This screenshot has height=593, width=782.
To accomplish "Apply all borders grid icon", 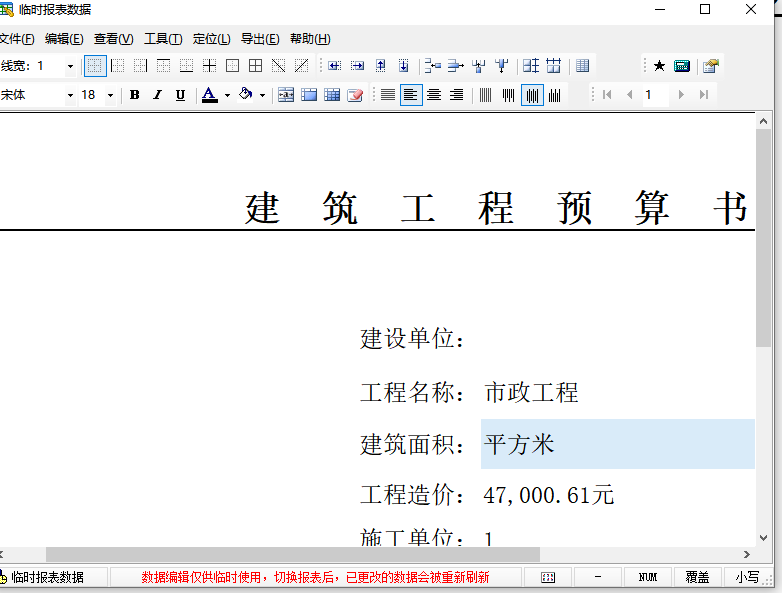I will 255,66.
